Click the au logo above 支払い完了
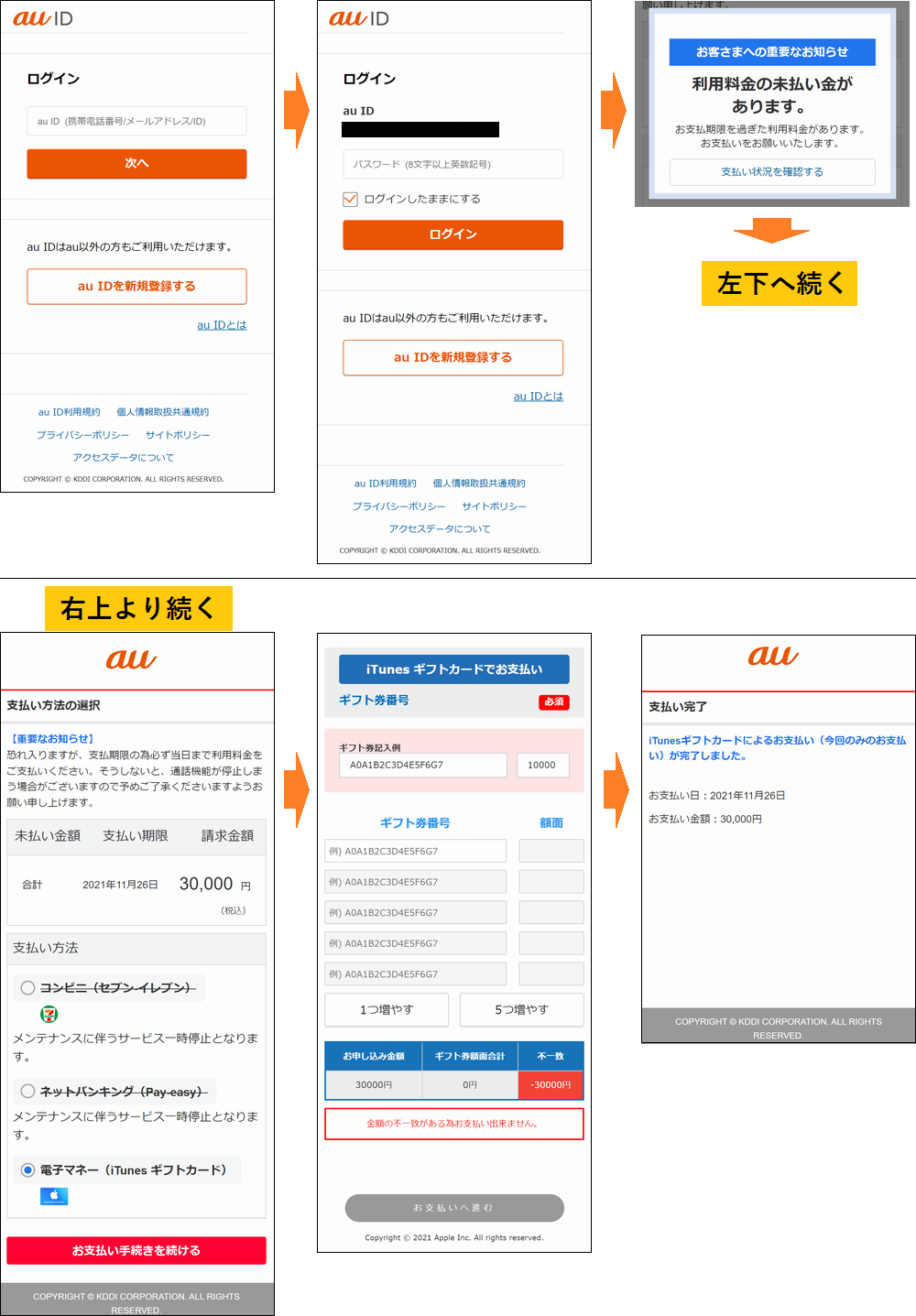 tap(773, 656)
